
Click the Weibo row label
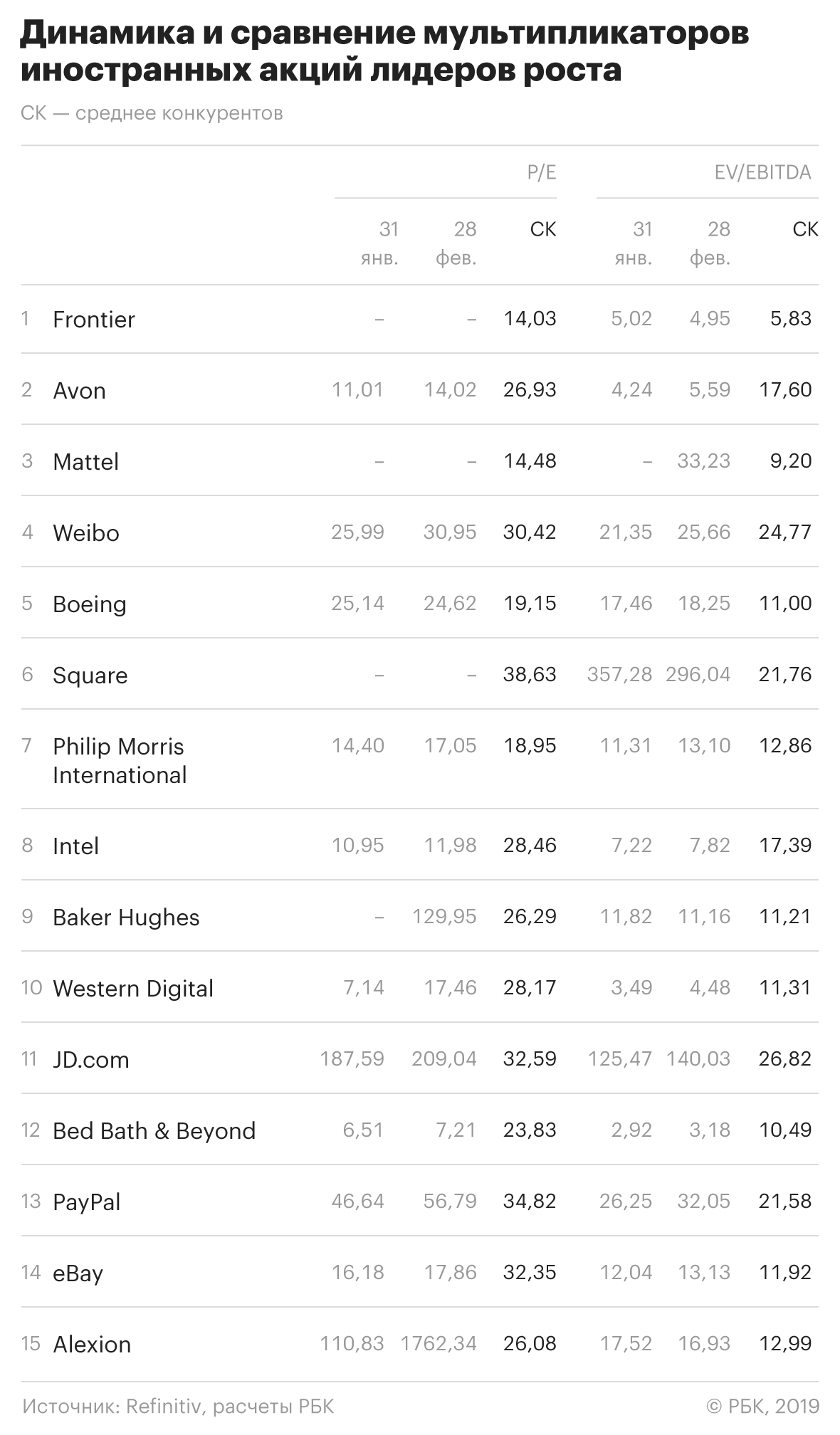(85, 533)
